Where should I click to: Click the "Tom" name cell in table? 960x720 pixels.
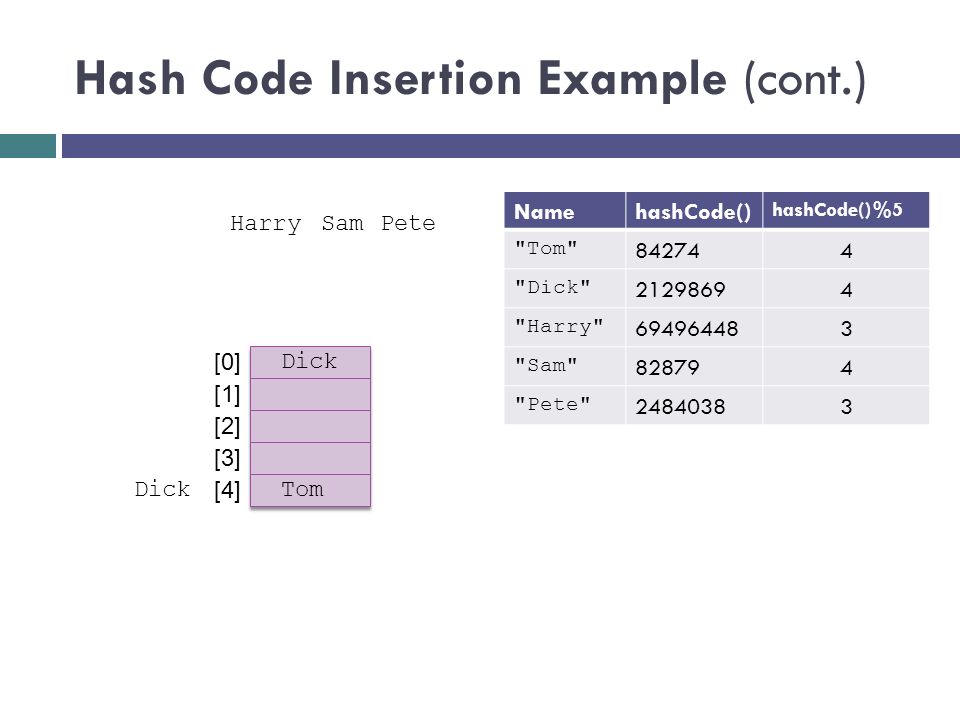click(564, 249)
